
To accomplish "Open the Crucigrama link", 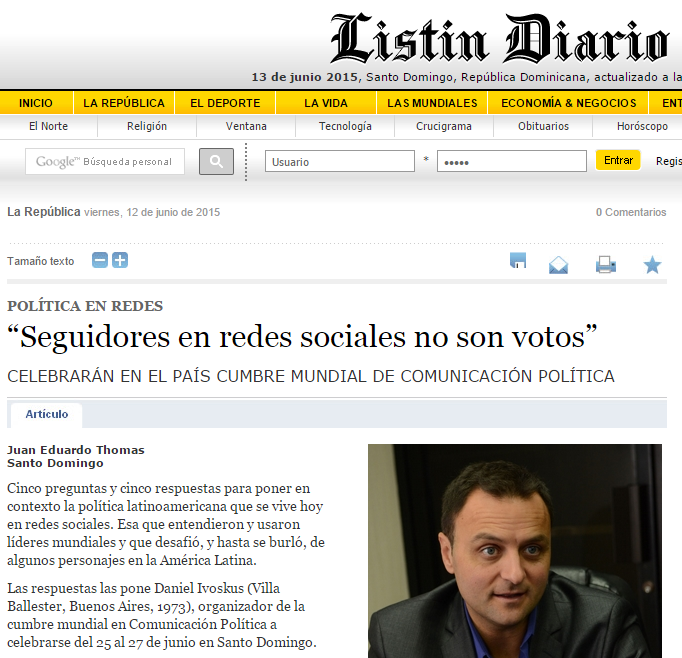I will coord(444,126).
